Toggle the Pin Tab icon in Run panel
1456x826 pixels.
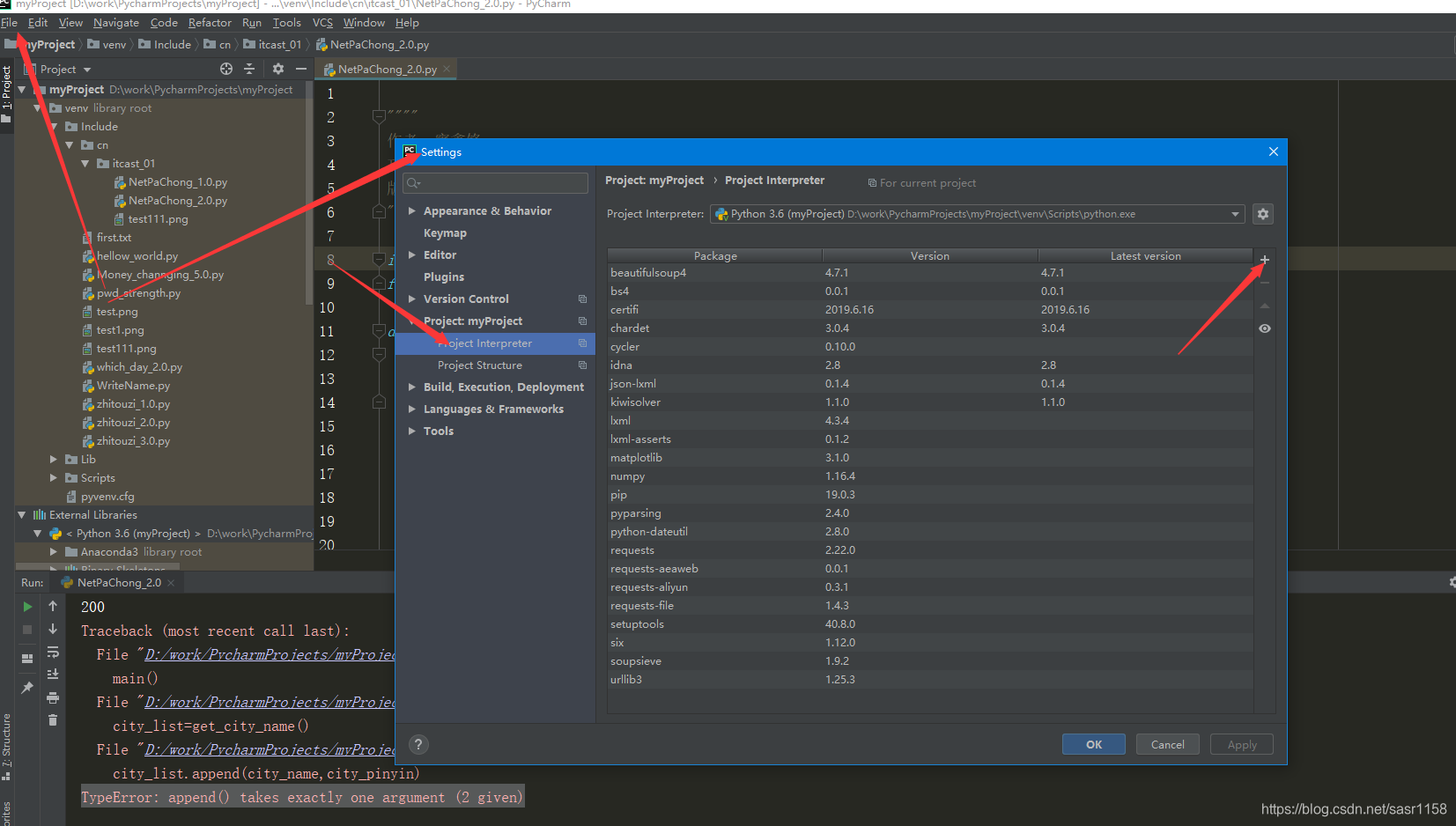pyautogui.click(x=27, y=688)
